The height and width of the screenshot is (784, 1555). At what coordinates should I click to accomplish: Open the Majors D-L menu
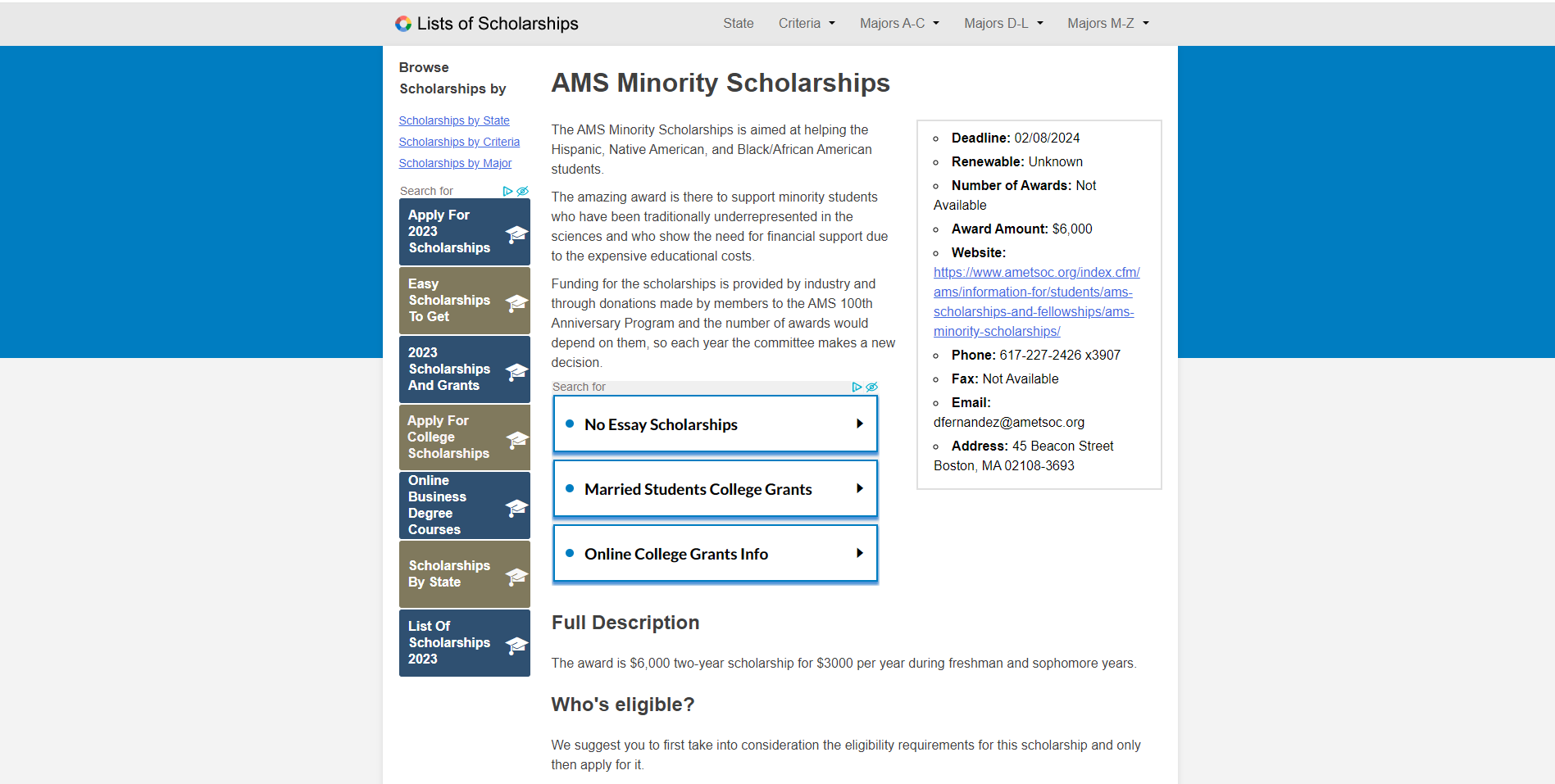[1003, 24]
